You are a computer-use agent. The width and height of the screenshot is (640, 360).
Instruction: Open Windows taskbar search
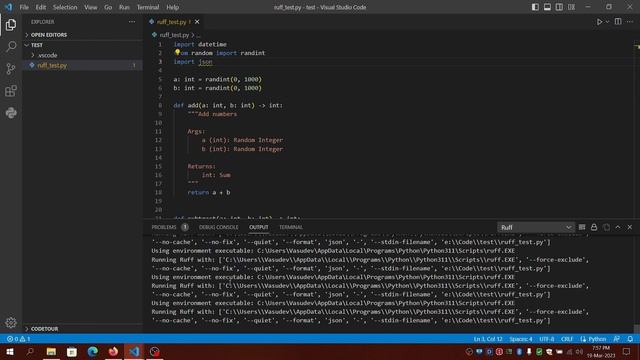pos(30,351)
